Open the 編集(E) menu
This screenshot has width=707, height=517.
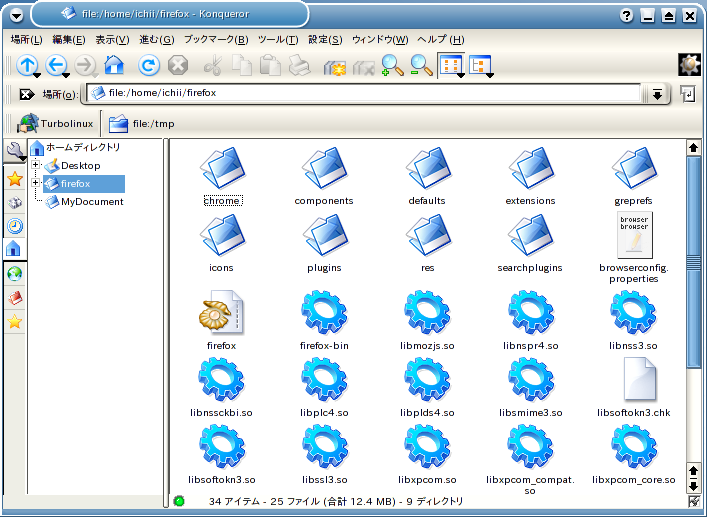tap(69, 40)
